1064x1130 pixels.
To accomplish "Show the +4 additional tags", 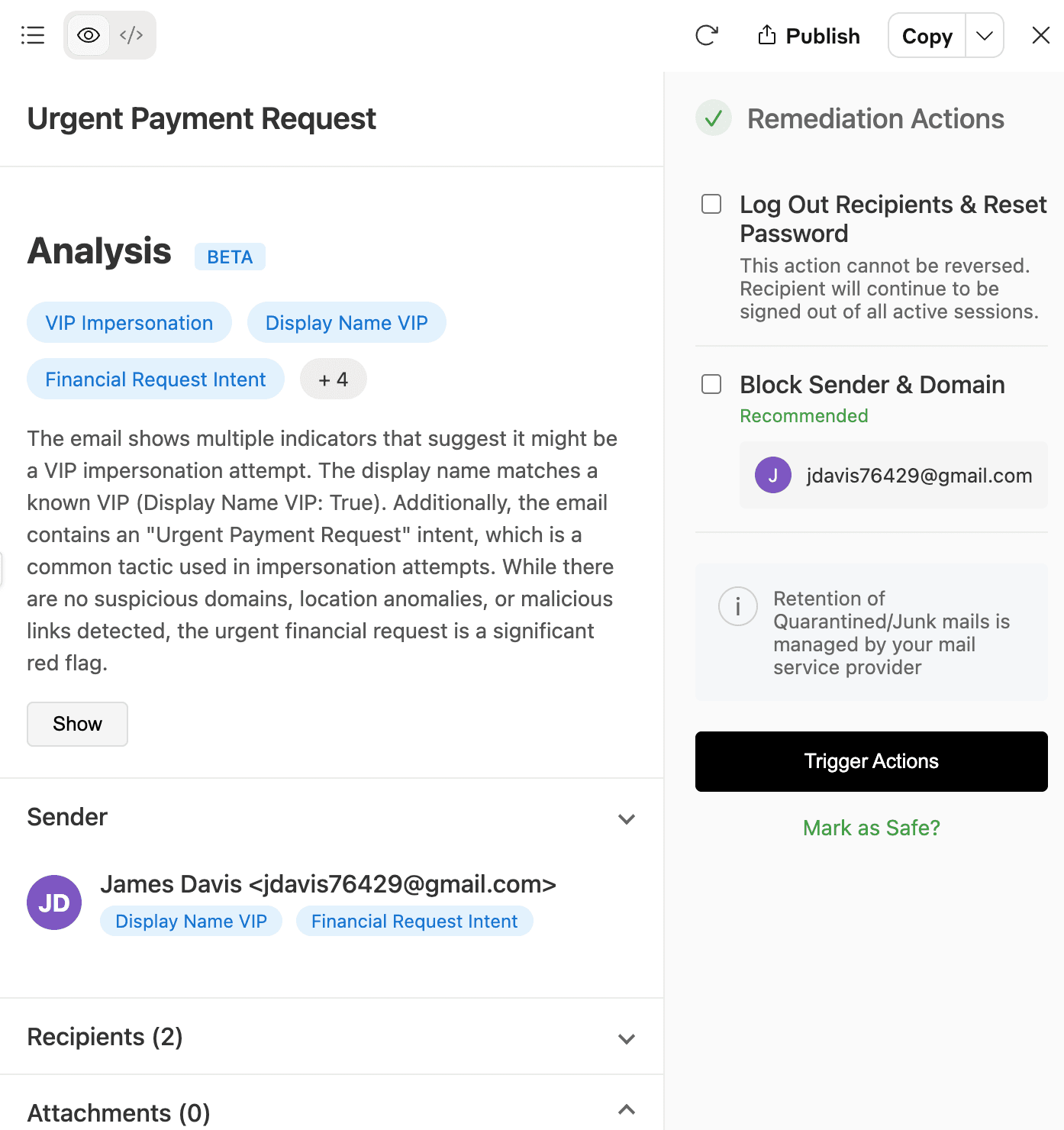I will tap(334, 379).
